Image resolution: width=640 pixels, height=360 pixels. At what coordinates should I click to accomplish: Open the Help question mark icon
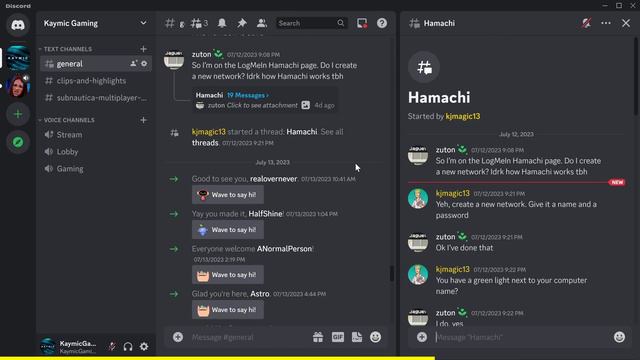382,23
